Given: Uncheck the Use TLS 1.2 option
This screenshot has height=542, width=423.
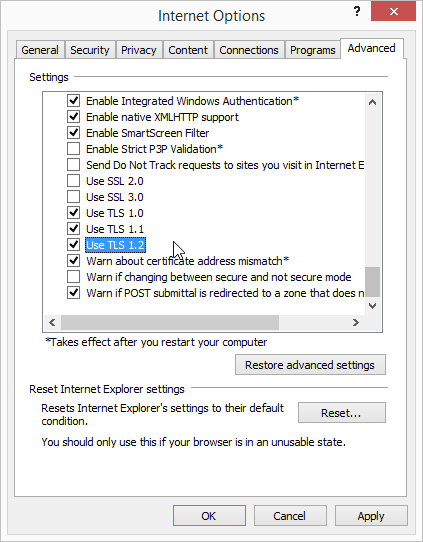Looking at the screenshot, I should (x=73, y=245).
